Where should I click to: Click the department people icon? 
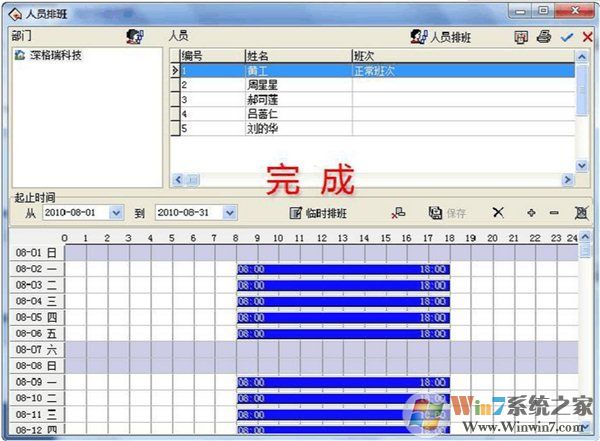[135, 36]
